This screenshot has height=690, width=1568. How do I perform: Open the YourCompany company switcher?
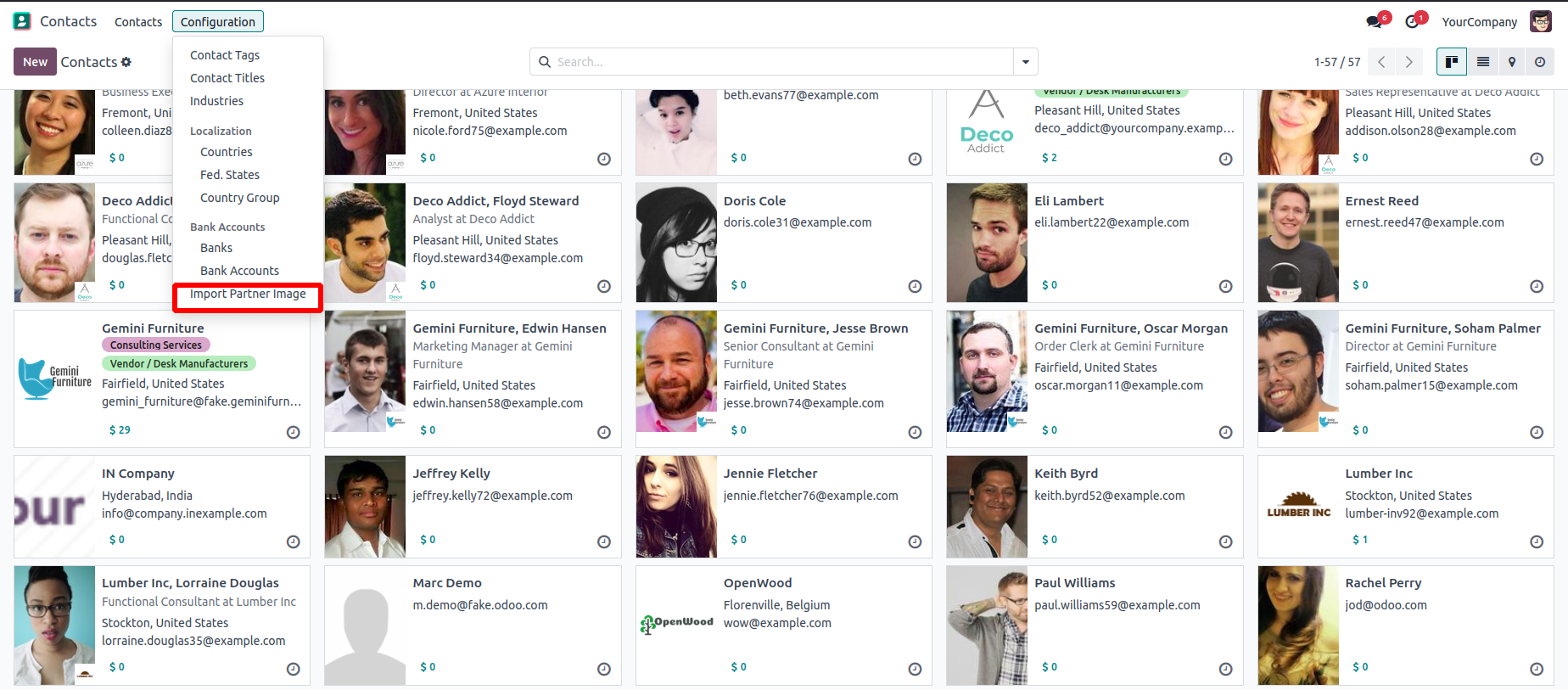[x=1479, y=22]
